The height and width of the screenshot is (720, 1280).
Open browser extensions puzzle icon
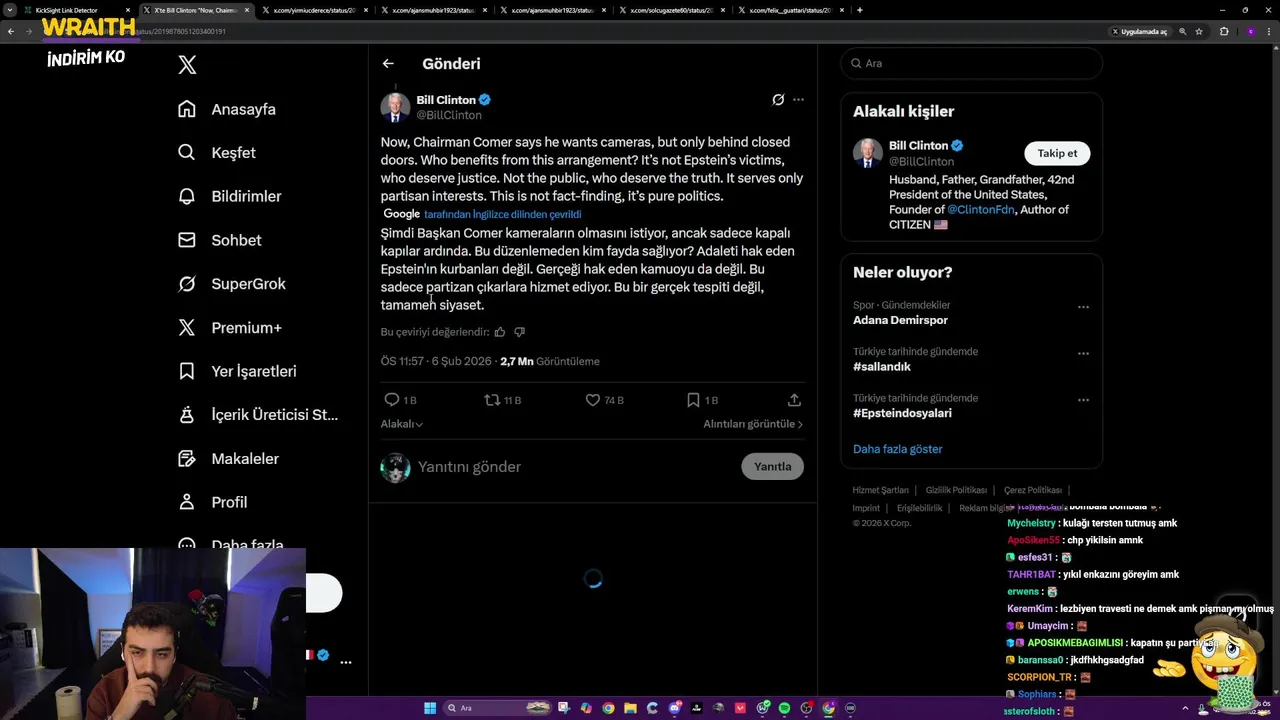pos(1224,32)
